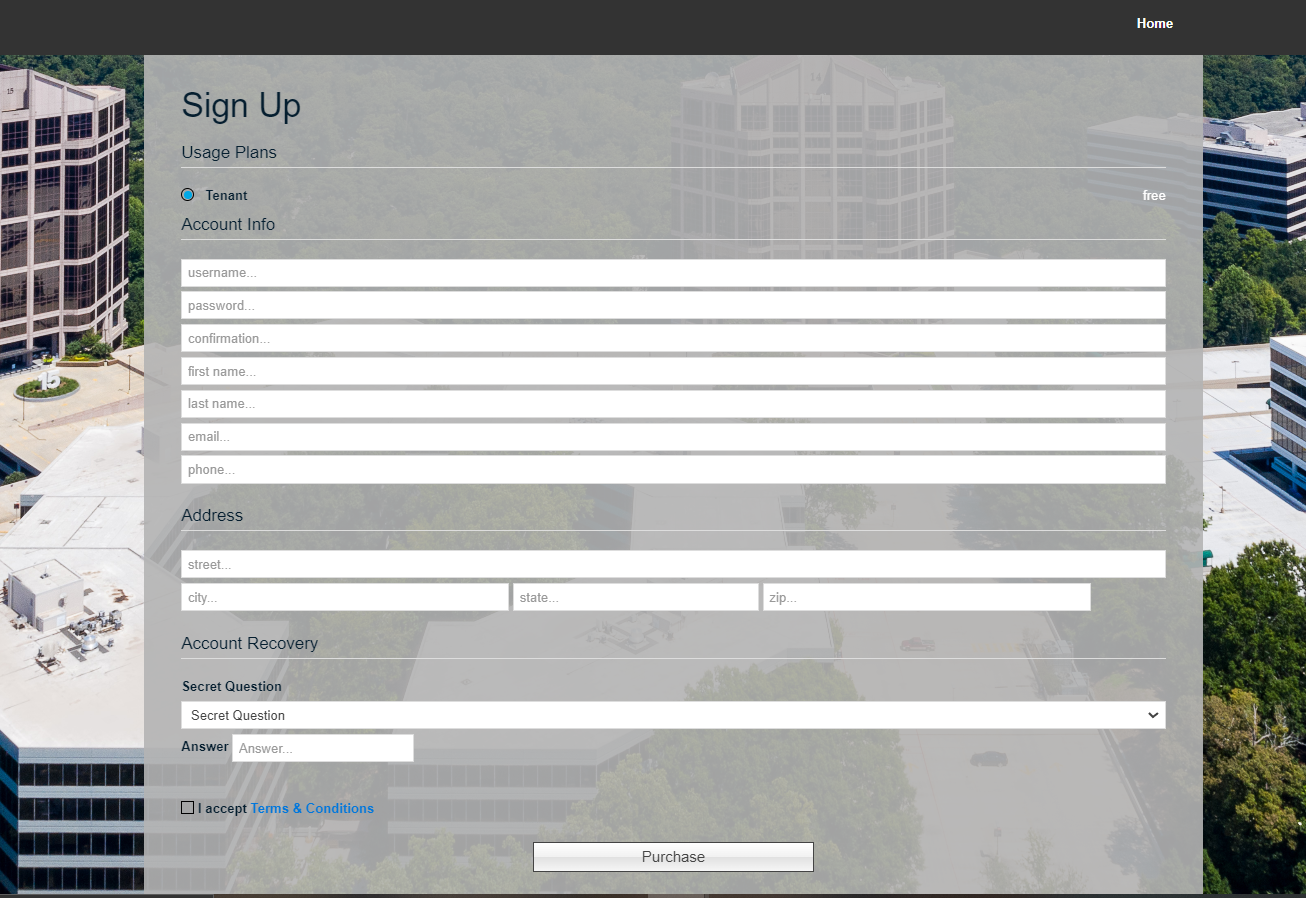The height and width of the screenshot is (898, 1306).
Task: Focus the state input field
Action: [x=636, y=597]
